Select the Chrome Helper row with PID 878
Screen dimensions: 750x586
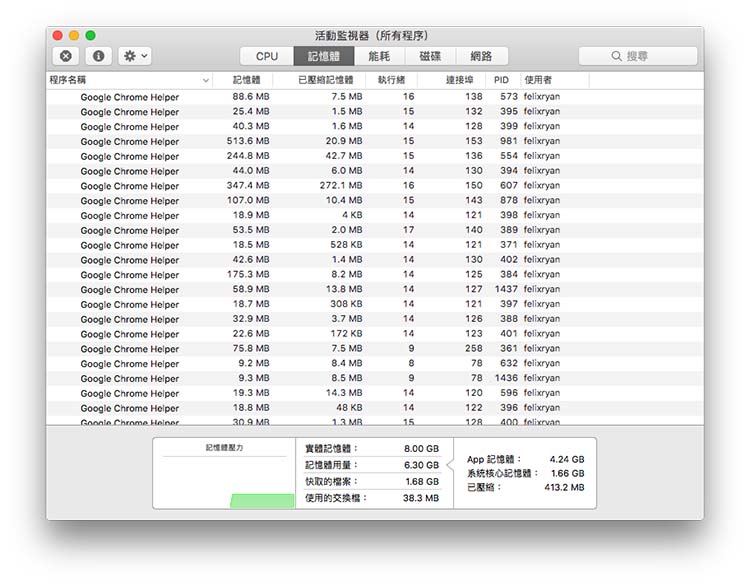pyautogui.click(x=375, y=200)
